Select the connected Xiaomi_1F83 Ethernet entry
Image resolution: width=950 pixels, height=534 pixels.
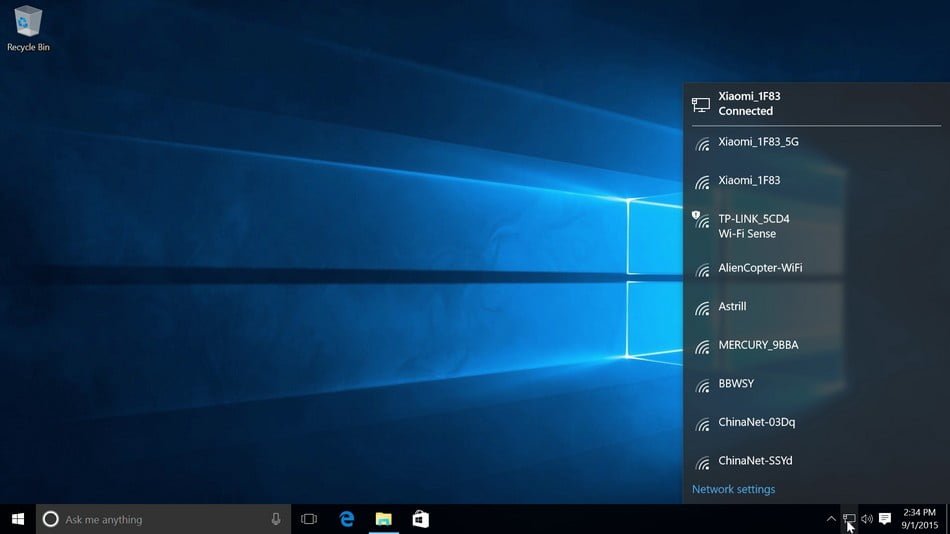coord(817,104)
